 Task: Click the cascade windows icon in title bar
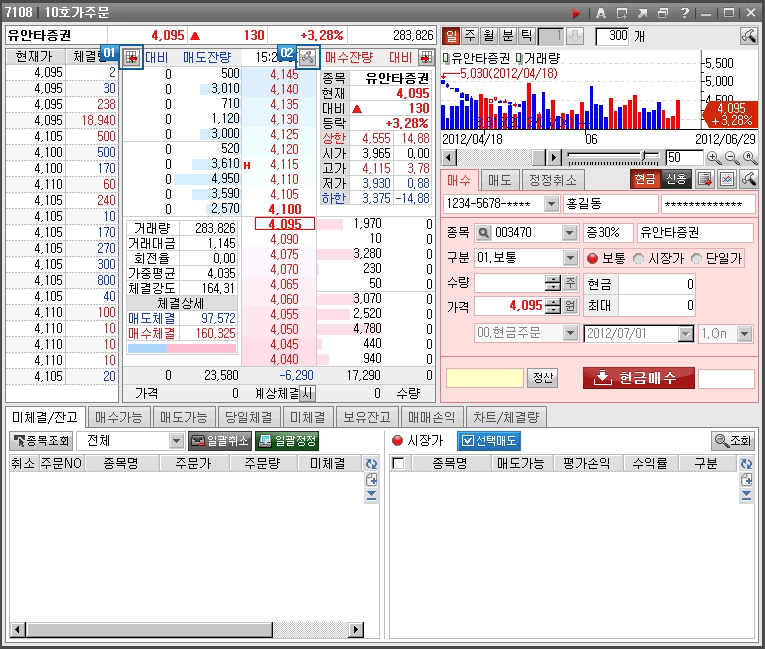click(663, 13)
